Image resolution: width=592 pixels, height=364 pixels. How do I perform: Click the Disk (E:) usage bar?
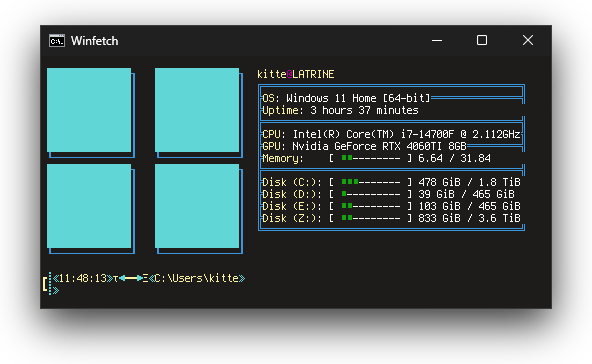(371, 207)
